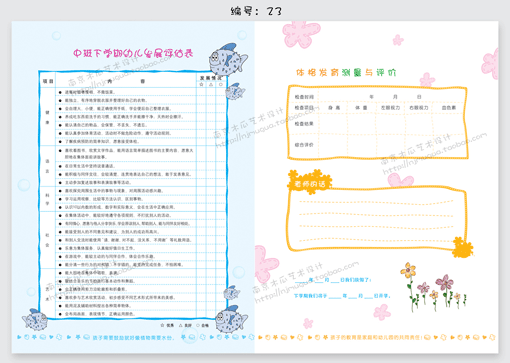
Task: Click the "检查结果" row label
Action: tap(304, 124)
